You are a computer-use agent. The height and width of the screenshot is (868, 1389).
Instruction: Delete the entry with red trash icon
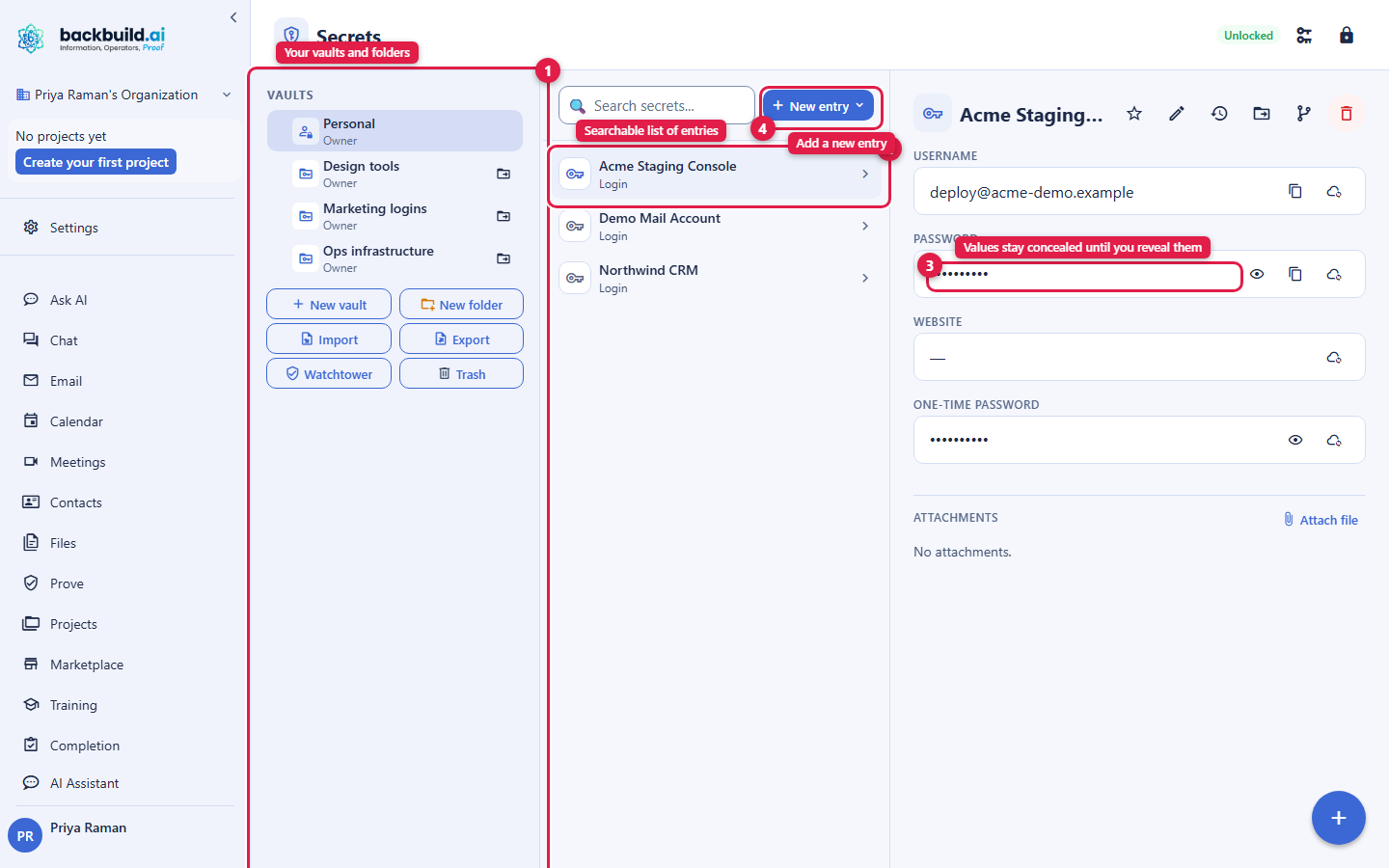(x=1347, y=114)
